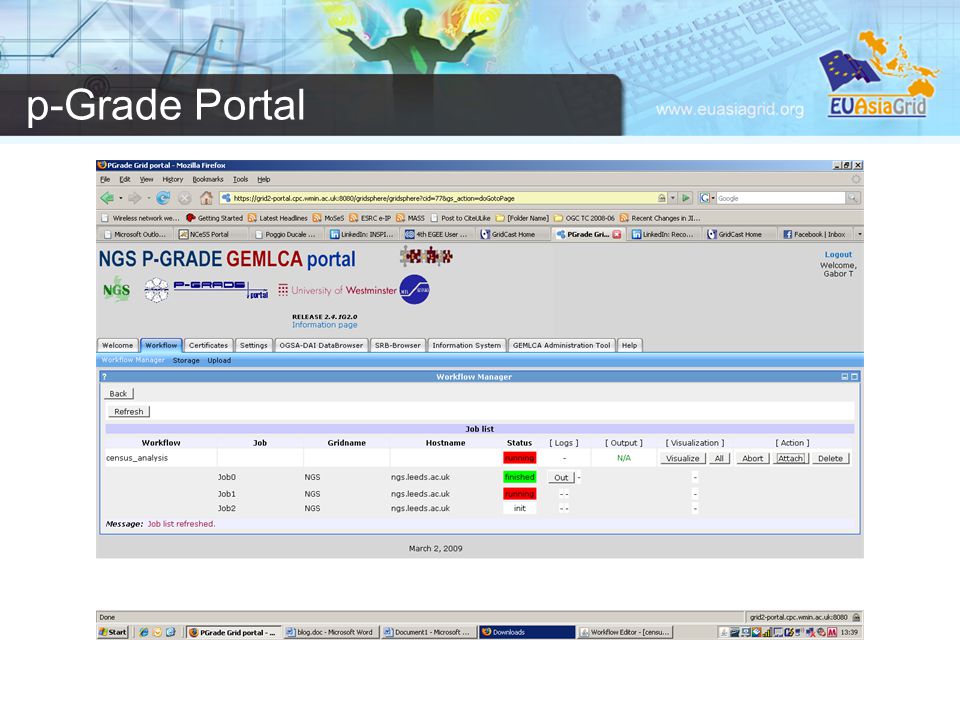Open the ESRC e-IP feed bookmark

[x=370, y=218]
